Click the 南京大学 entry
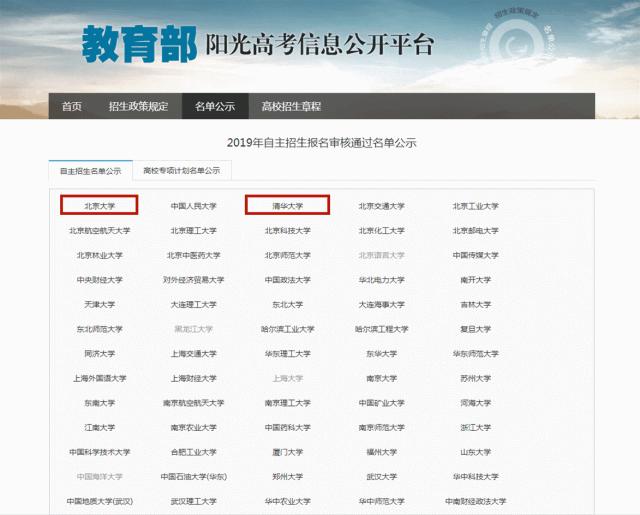 [382, 378]
